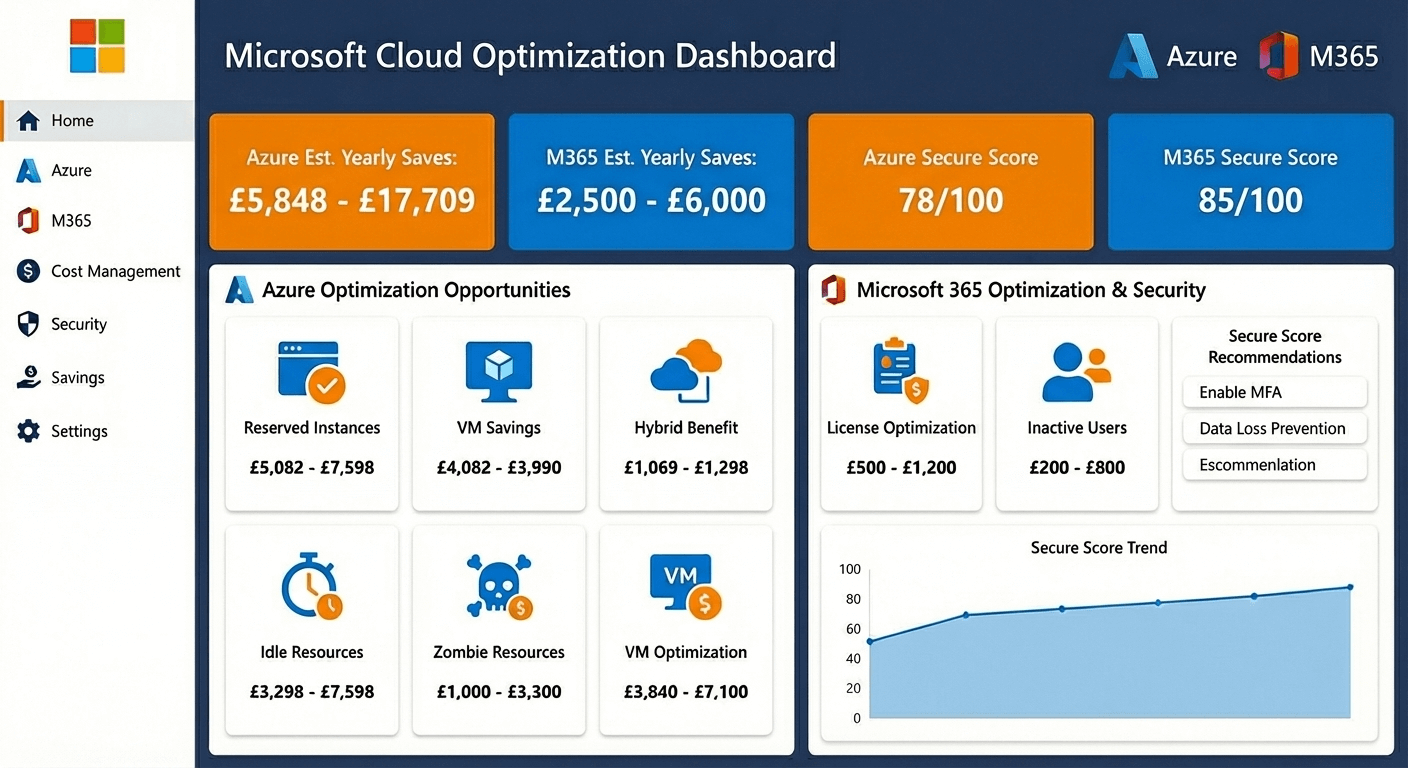The width and height of the screenshot is (1408, 768).
Task: Select the Data Loss Prevention recommendation
Action: click(1274, 428)
